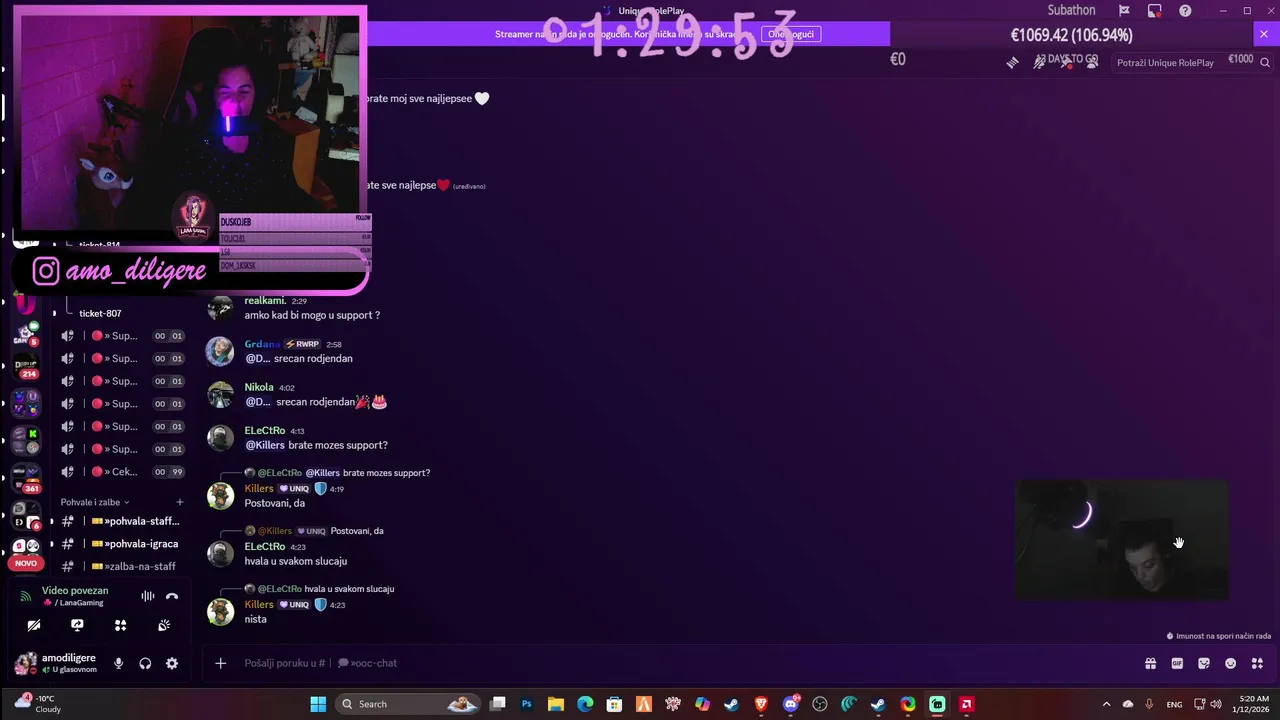Open Killers username on 'Postovani, da' message
Viewport: 1280px width, 720px height.
(x=259, y=489)
